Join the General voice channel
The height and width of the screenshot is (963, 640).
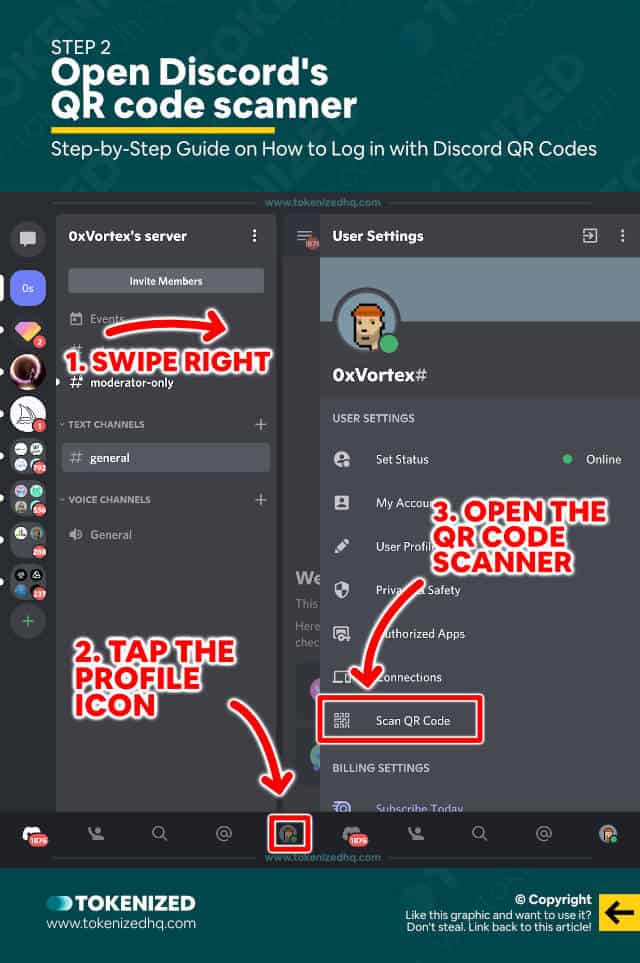tap(101, 534)
